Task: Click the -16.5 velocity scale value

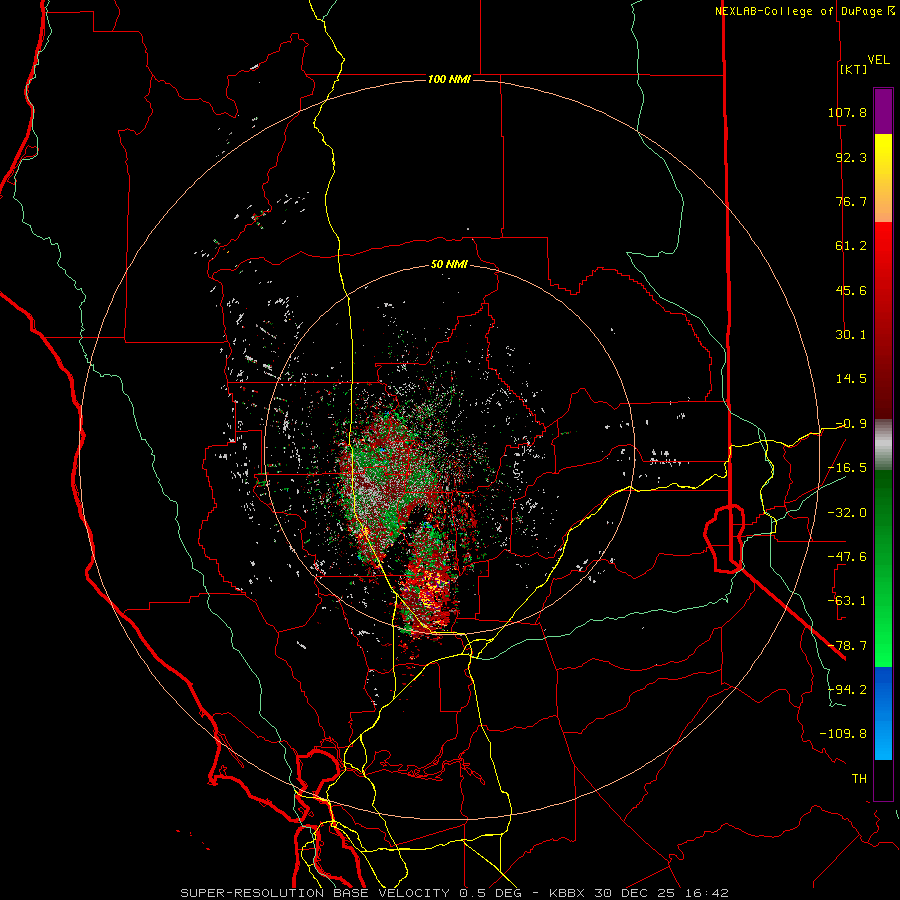Action: 847,468
